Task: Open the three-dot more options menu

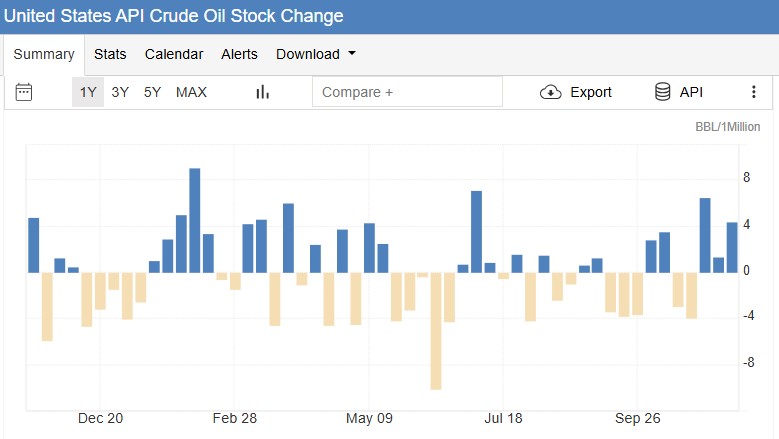Action: 753,92
